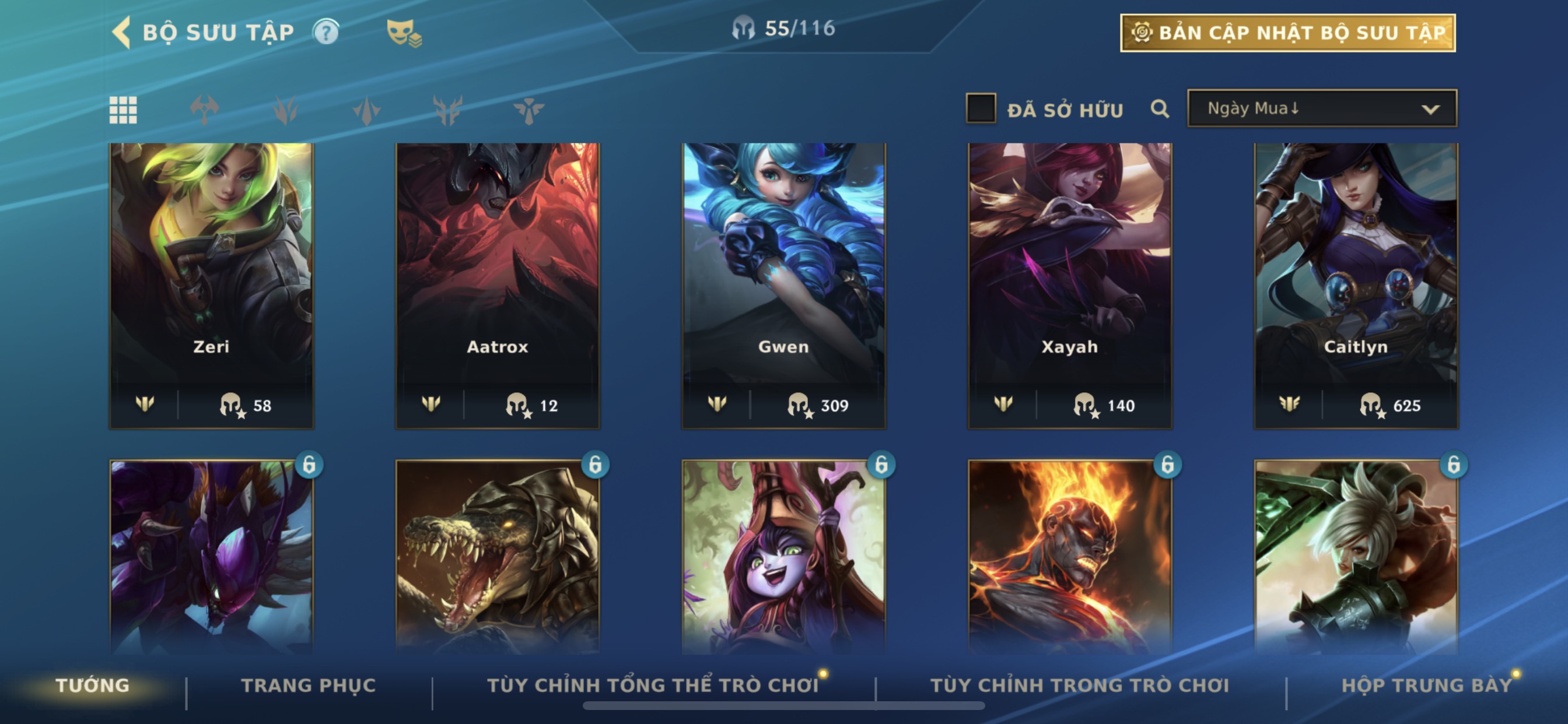Switch to the TRANG PHỤC tab
Screen dimensions: 1568x724
click(309, 685)
